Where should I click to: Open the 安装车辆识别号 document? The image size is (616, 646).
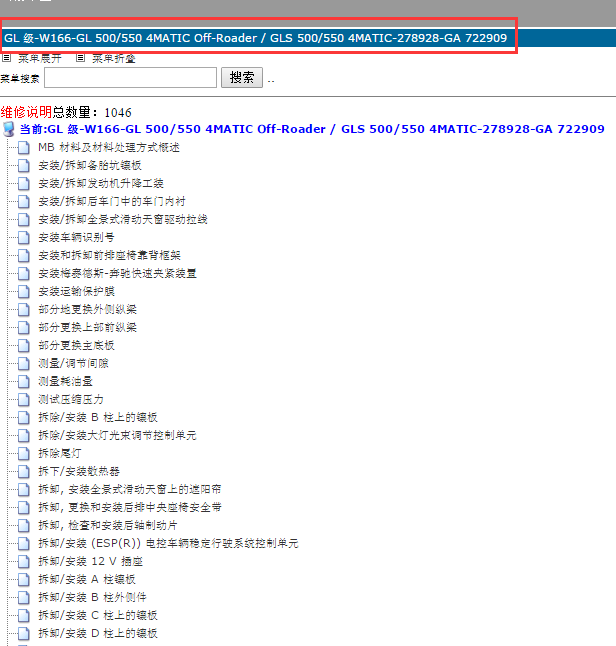76,237
